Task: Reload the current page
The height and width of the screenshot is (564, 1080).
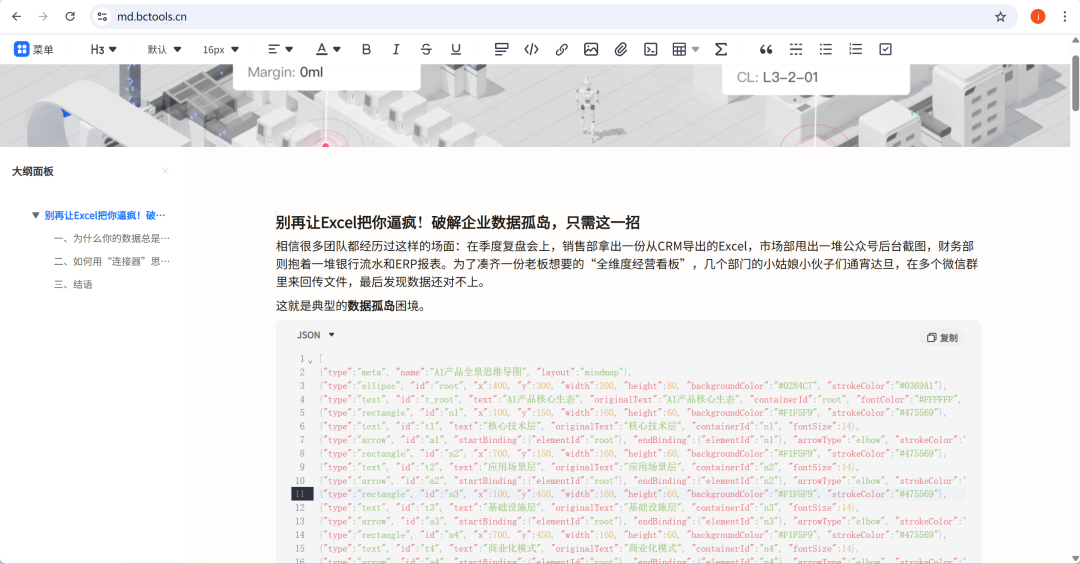Action: click(70, 17)
